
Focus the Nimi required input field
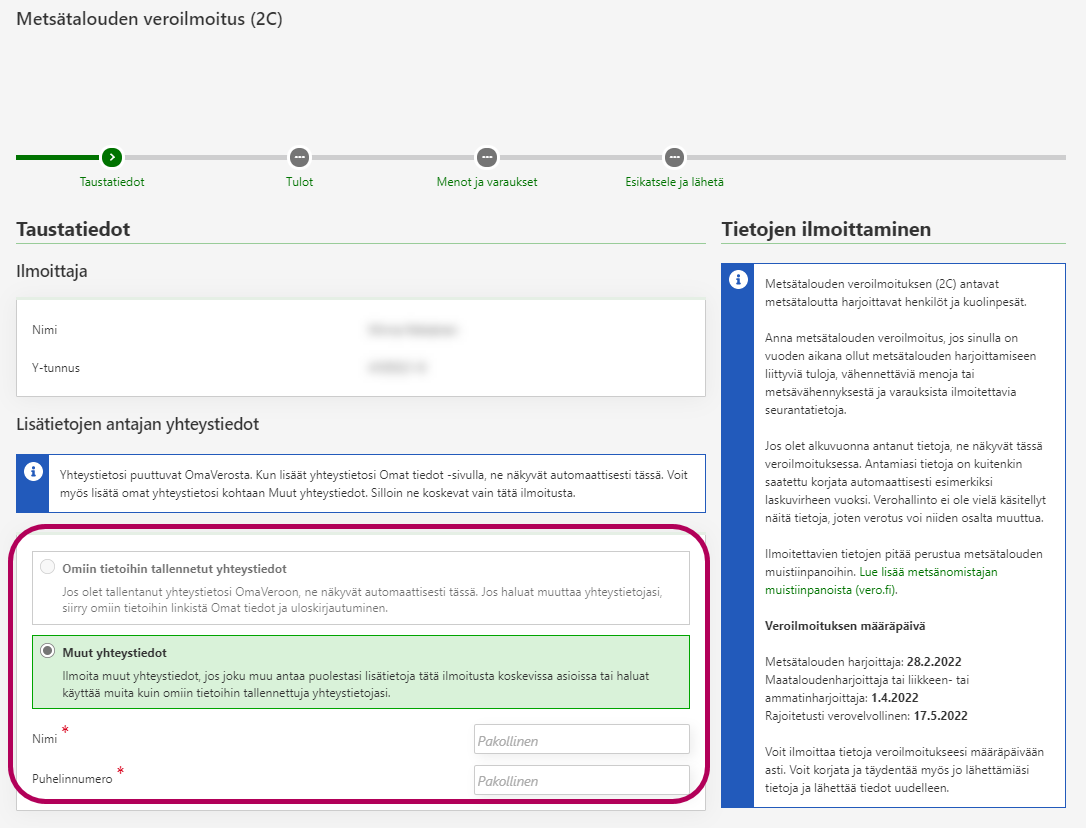(x=581, y=740)
